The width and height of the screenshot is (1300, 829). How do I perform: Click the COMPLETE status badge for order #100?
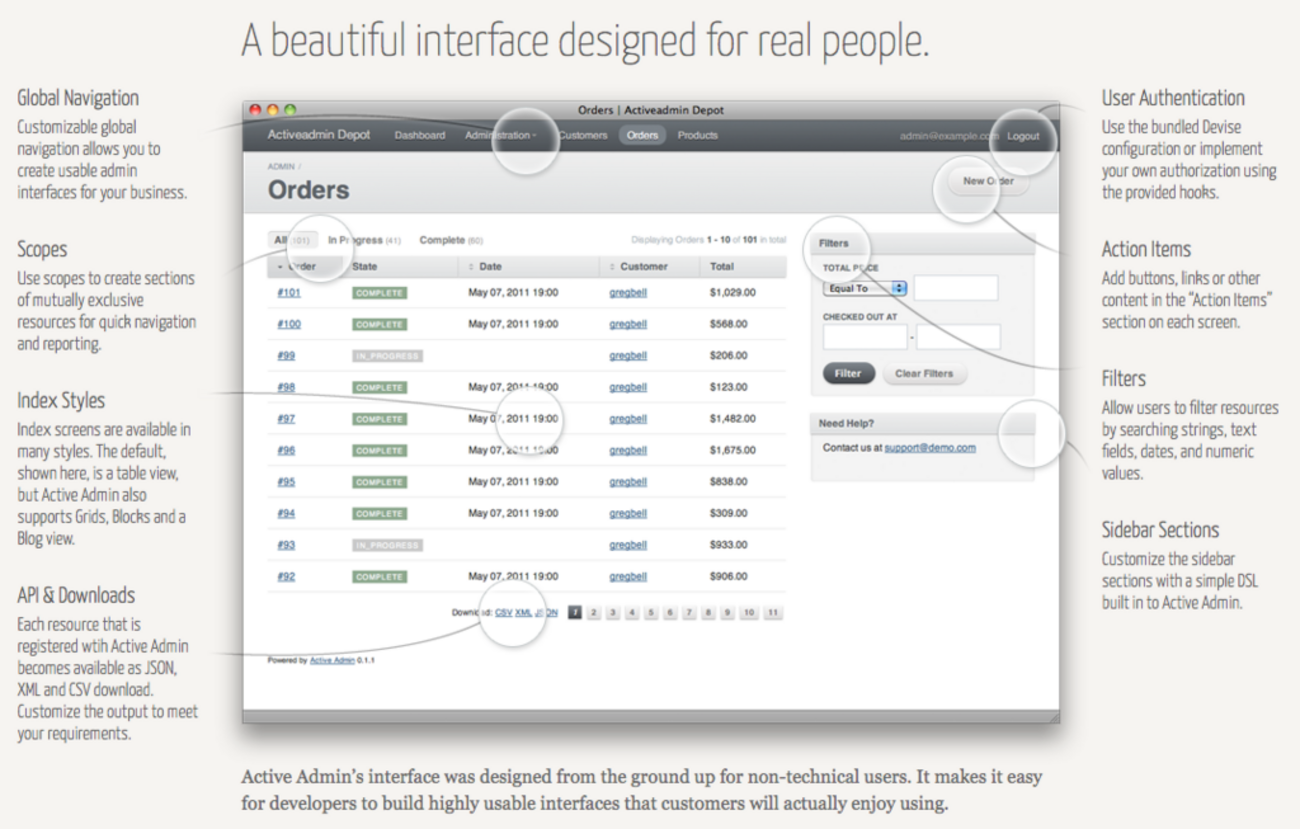pyautogui.click(x=379, y=324)
